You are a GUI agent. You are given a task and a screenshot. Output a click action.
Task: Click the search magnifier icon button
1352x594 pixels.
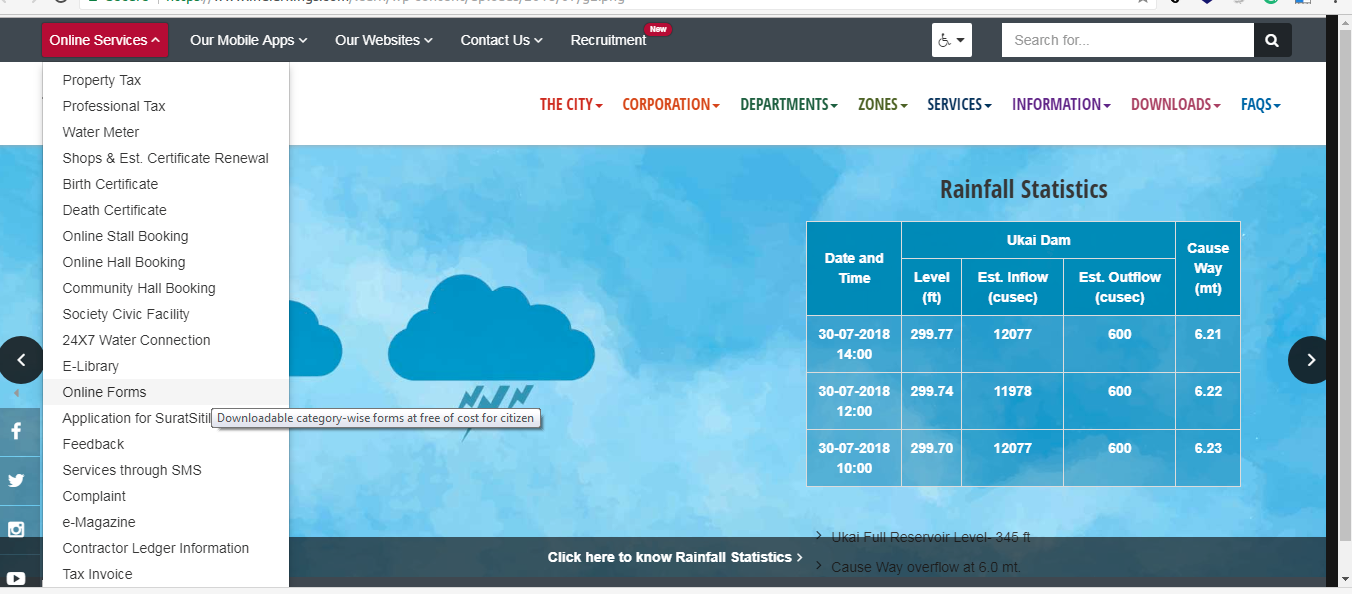[1272, 40]
